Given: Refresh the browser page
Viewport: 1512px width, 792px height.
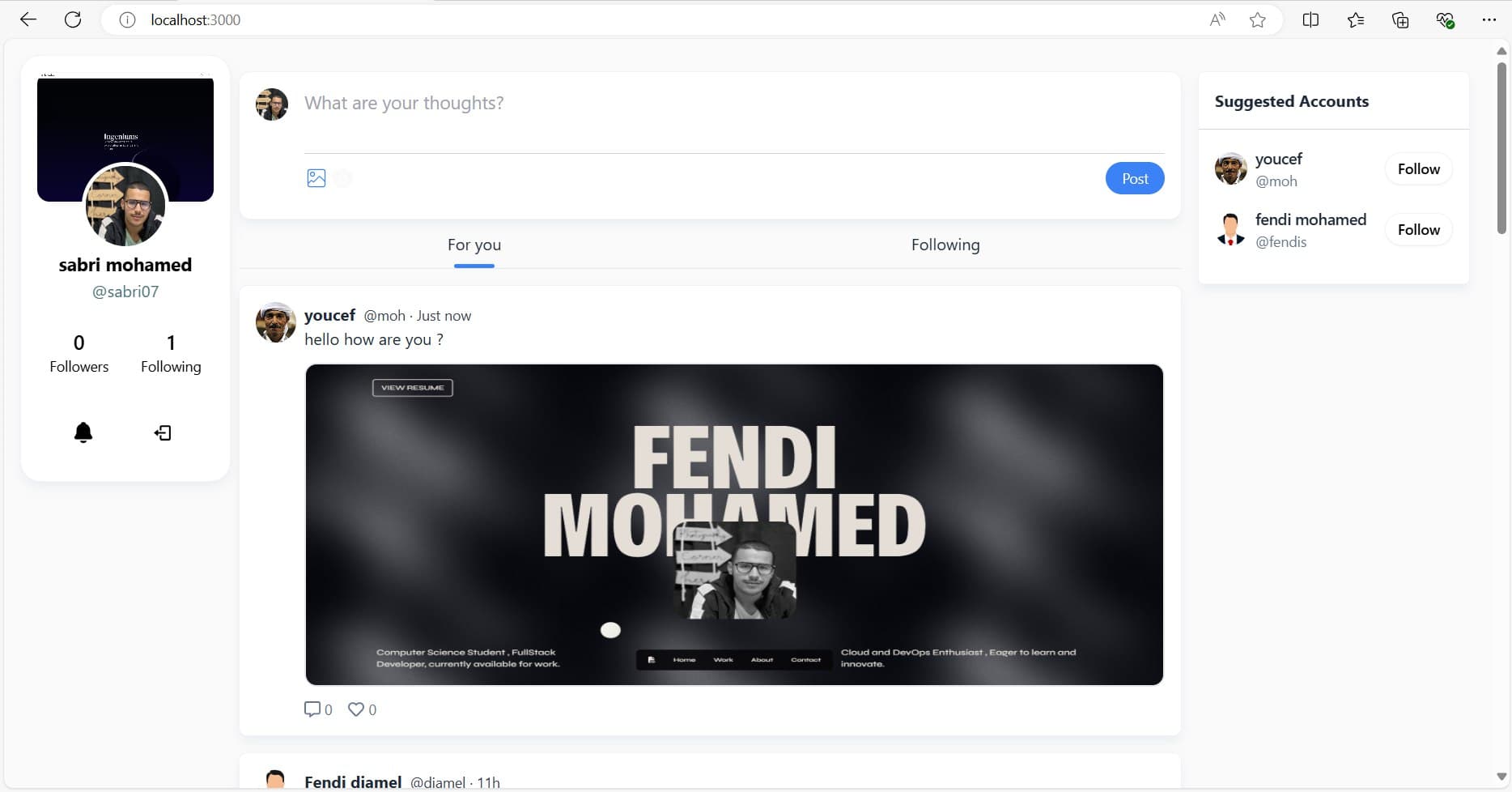Looking at the screenshot, I should click(73, 19).
